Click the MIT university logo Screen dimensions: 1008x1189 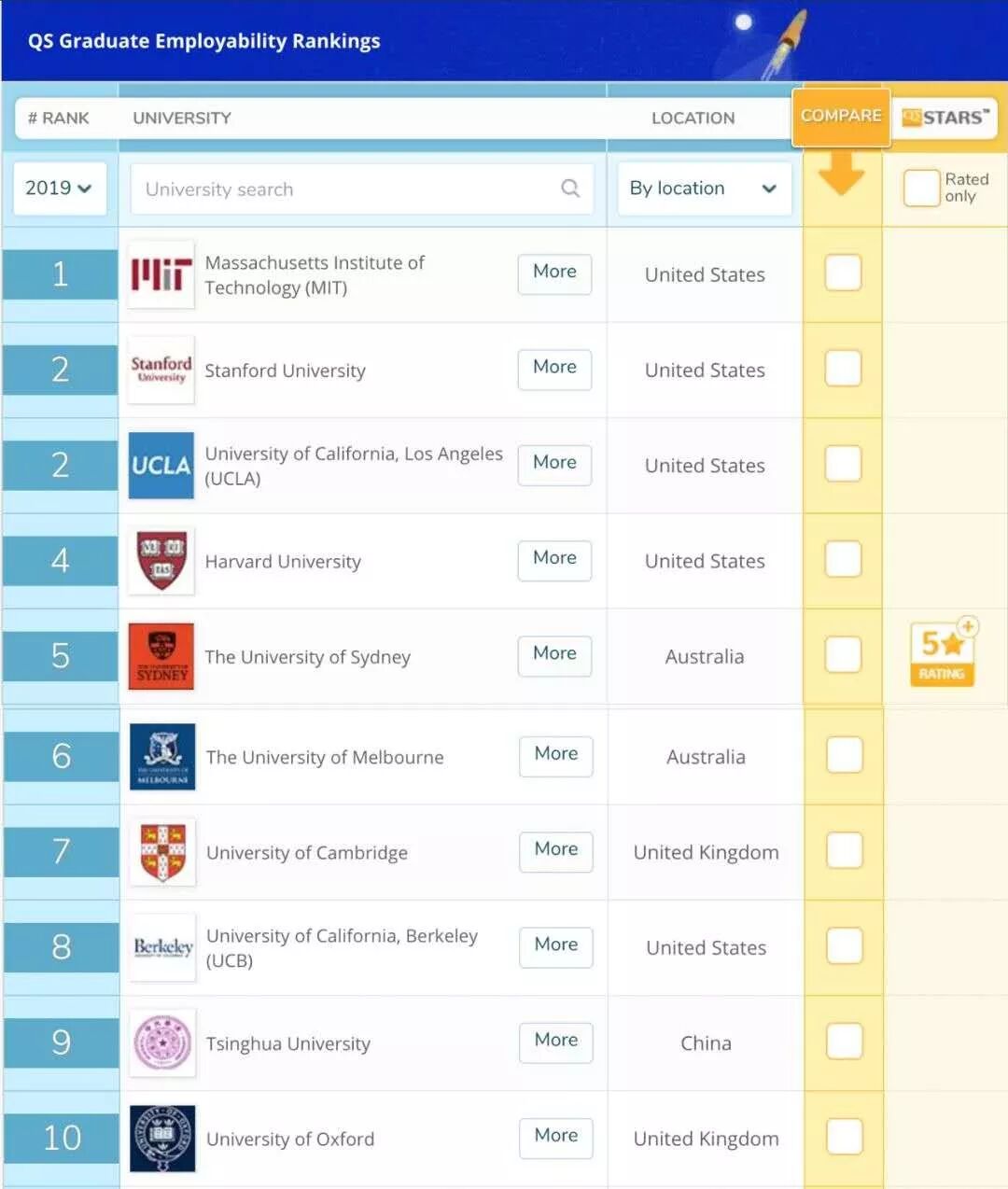(x=161, y=274)
